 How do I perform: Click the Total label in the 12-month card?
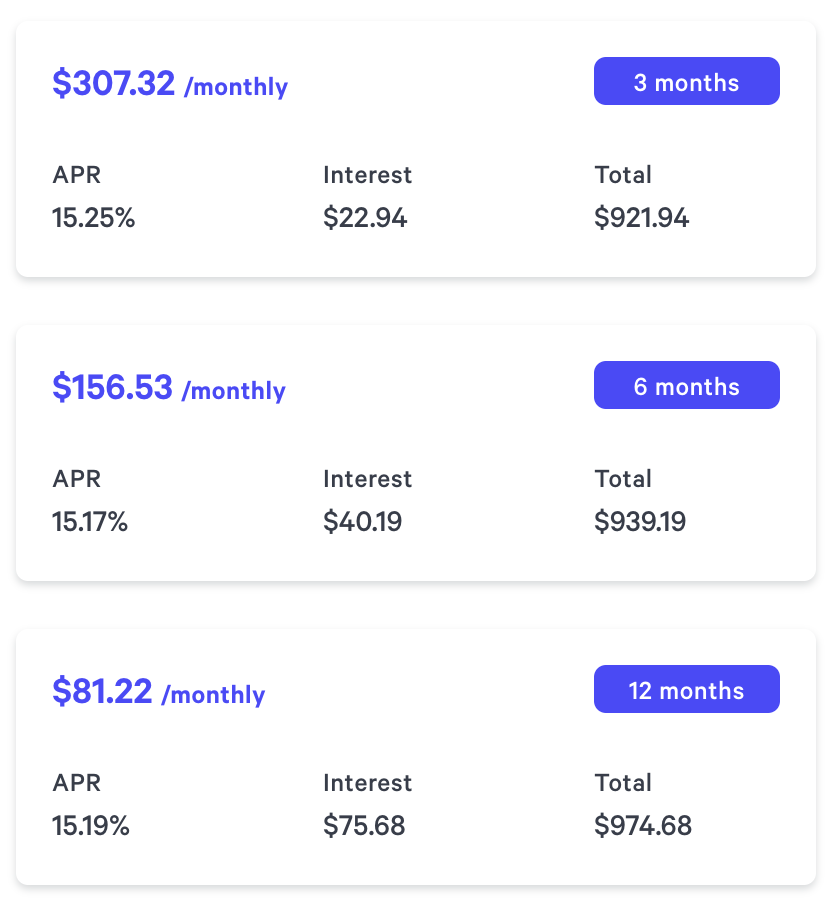[x=623, y=783]
